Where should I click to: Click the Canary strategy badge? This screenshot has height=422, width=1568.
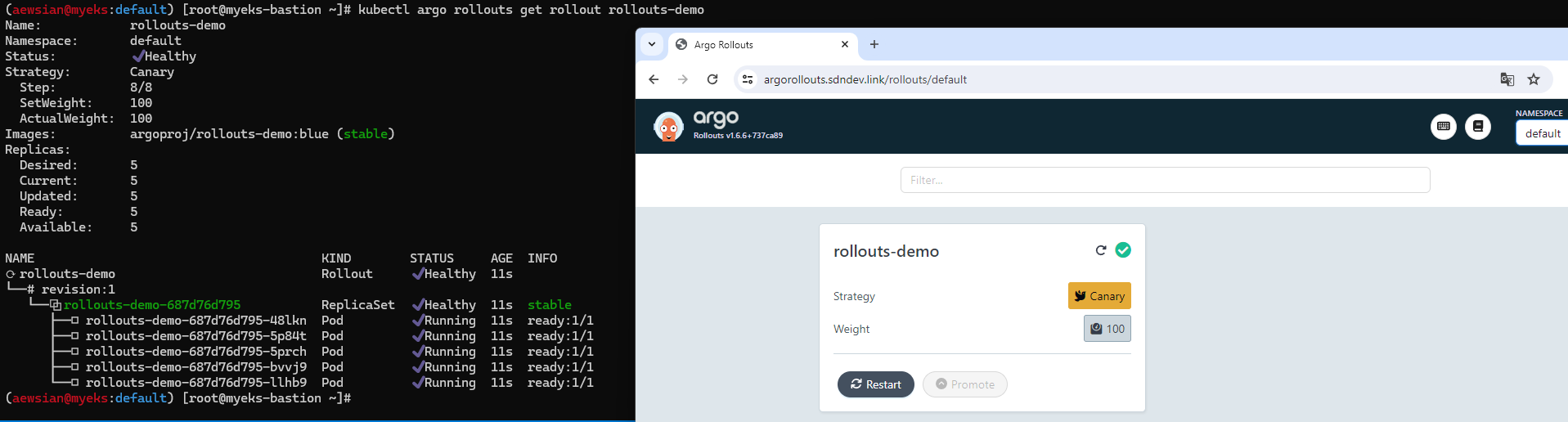click(x=1099, y=296)
